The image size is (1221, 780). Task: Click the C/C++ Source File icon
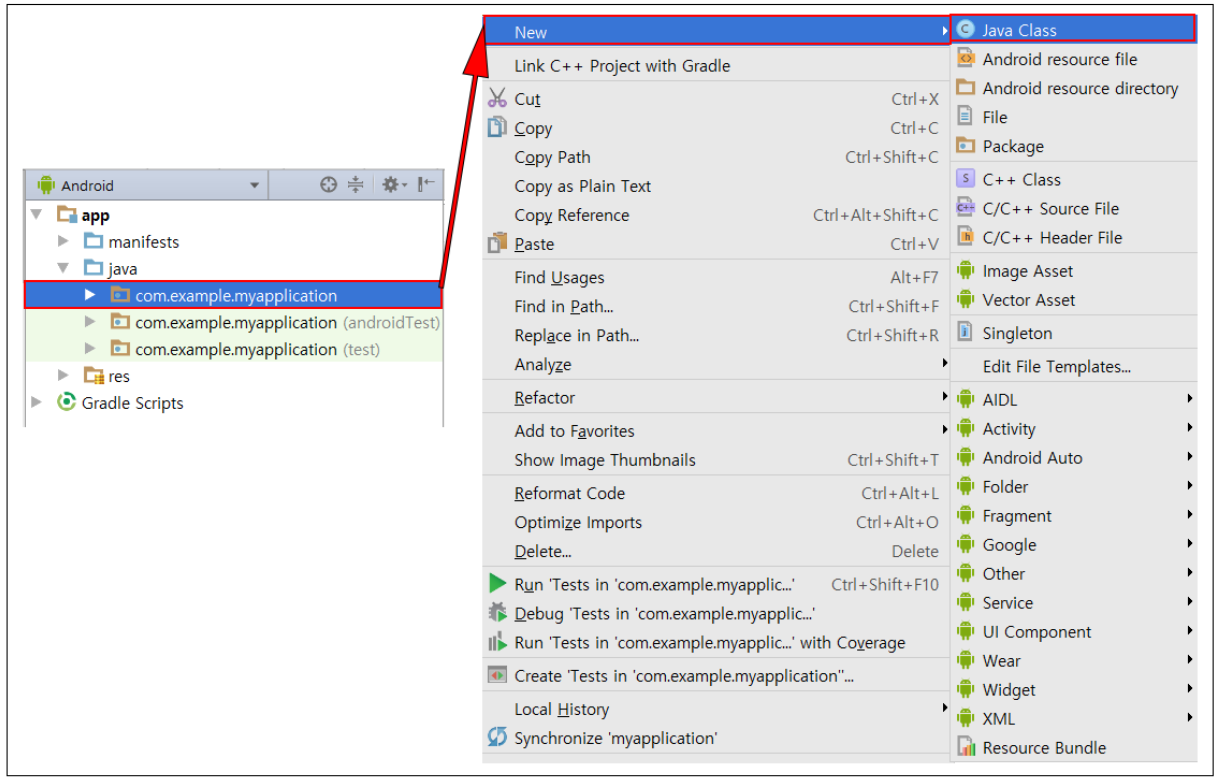(x=965, y=208)
